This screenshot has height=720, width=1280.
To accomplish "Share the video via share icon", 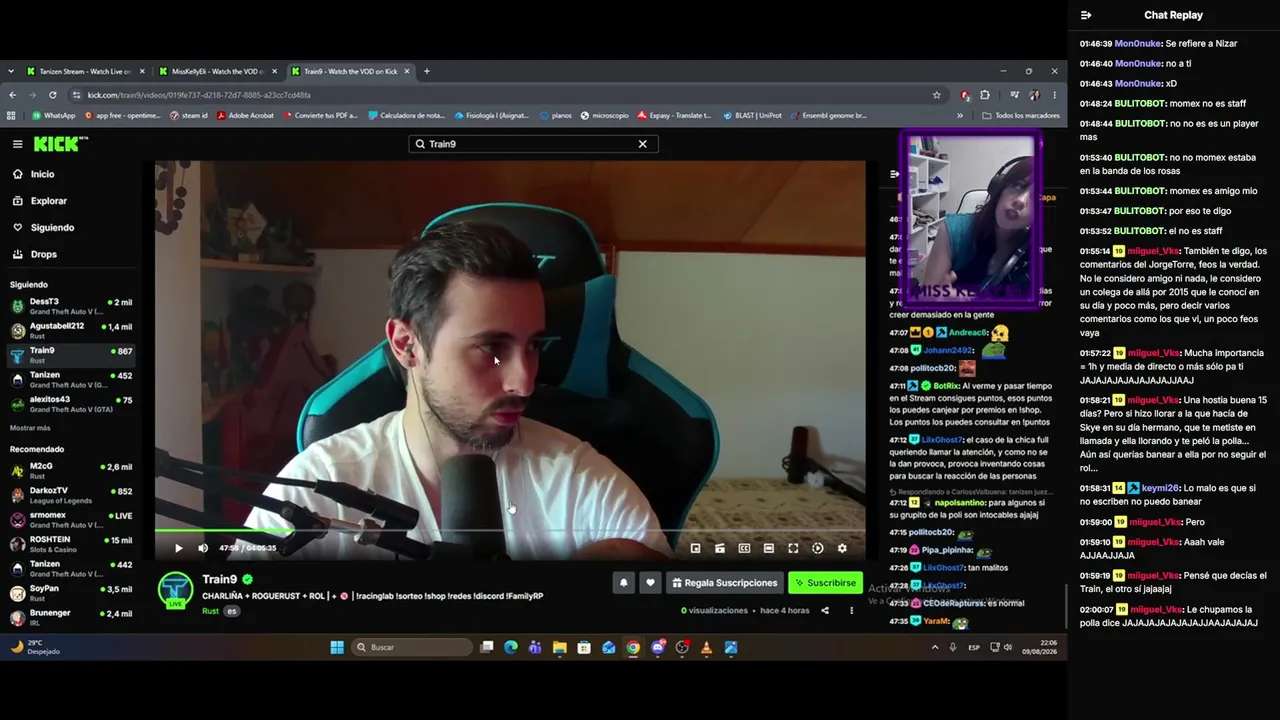I will click(825, 610).
